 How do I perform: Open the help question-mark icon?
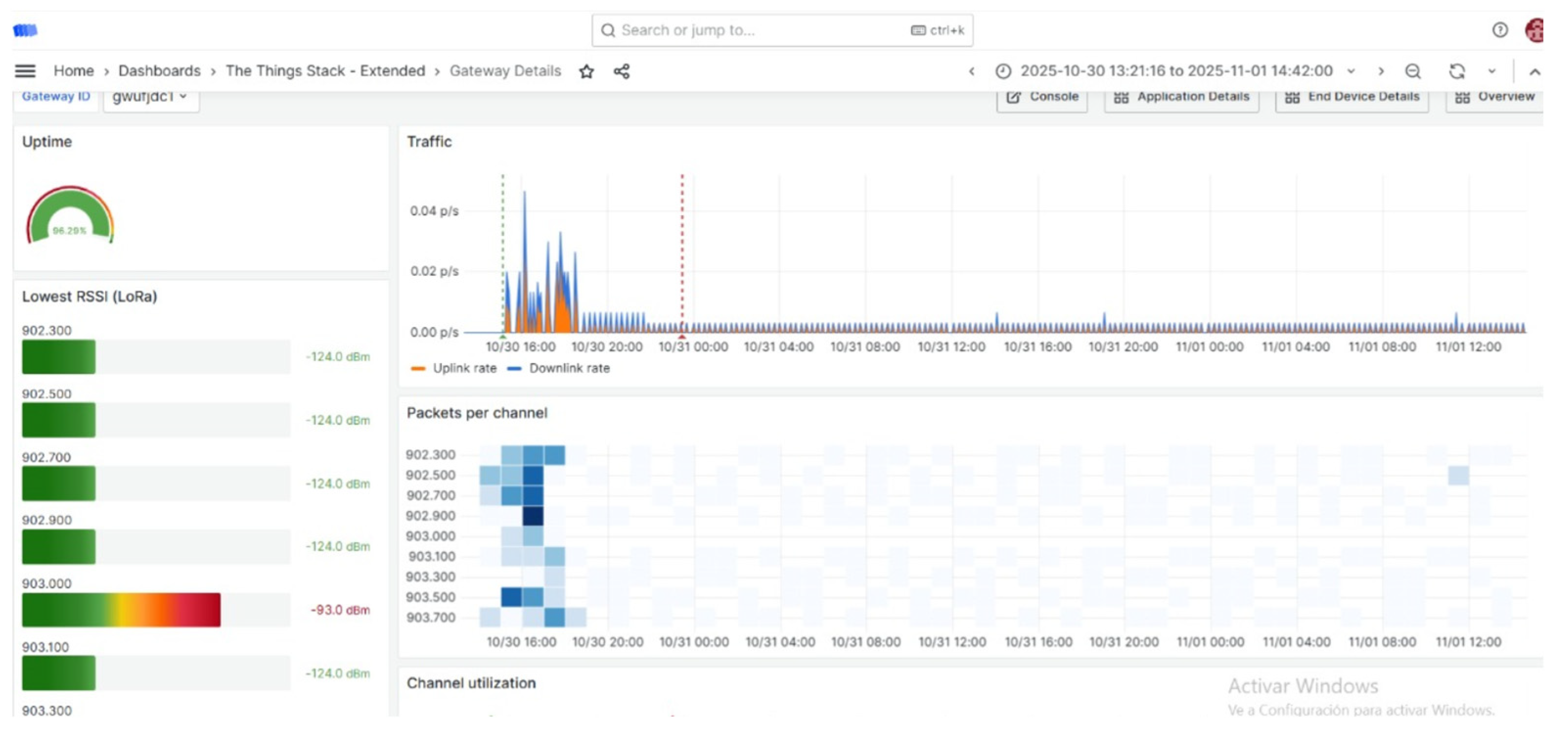tap(1500, 30)
